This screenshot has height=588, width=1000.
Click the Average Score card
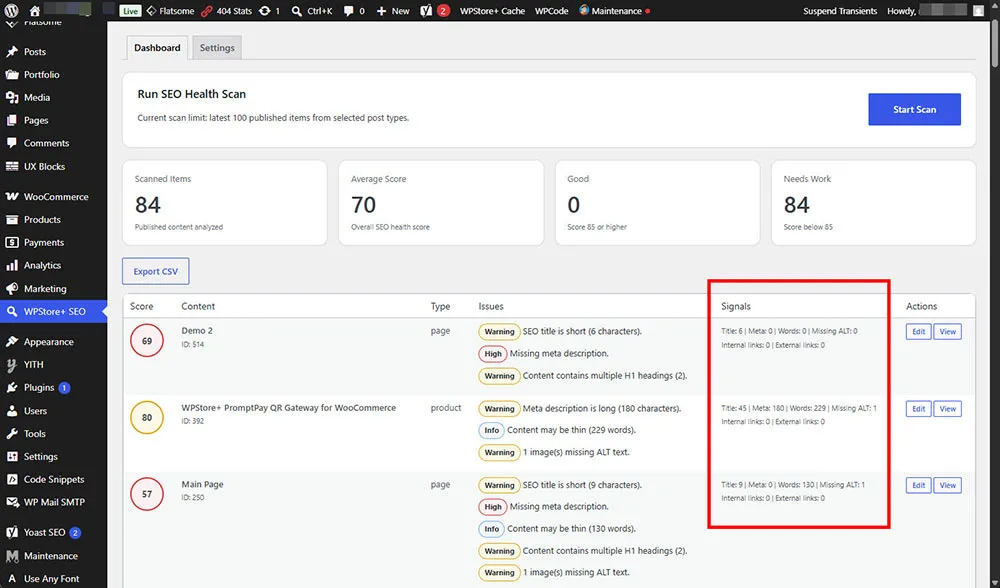(441, 203)
